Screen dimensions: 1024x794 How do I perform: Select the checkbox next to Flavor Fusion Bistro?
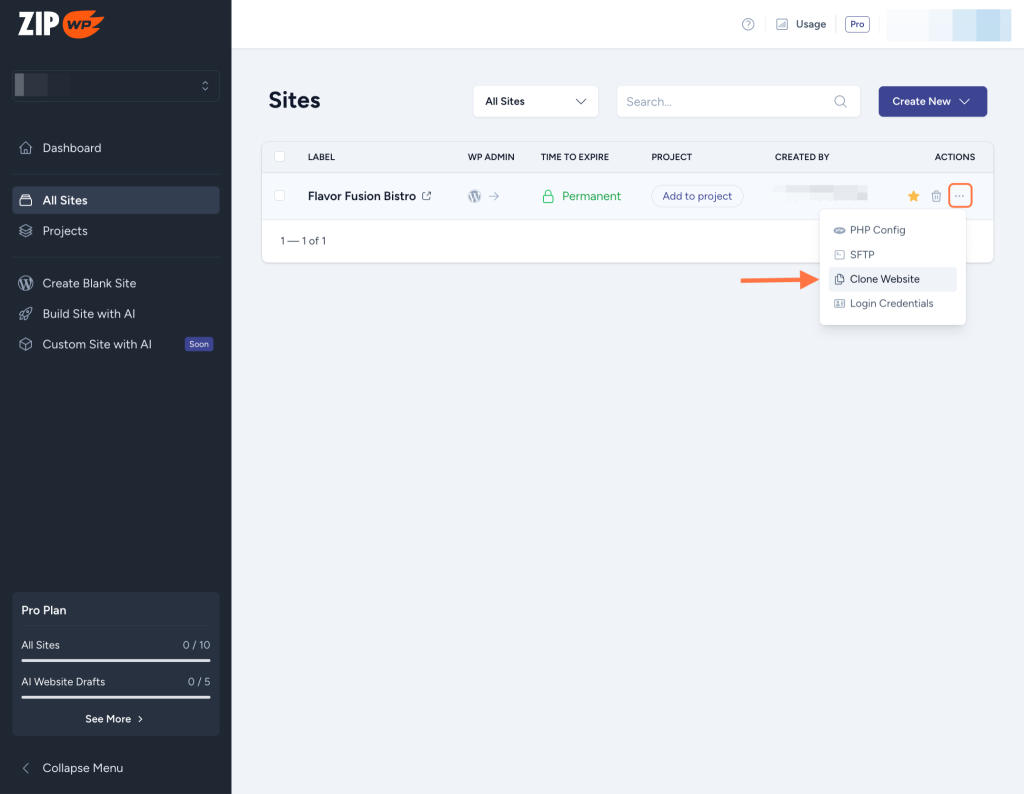pos(279,196)
